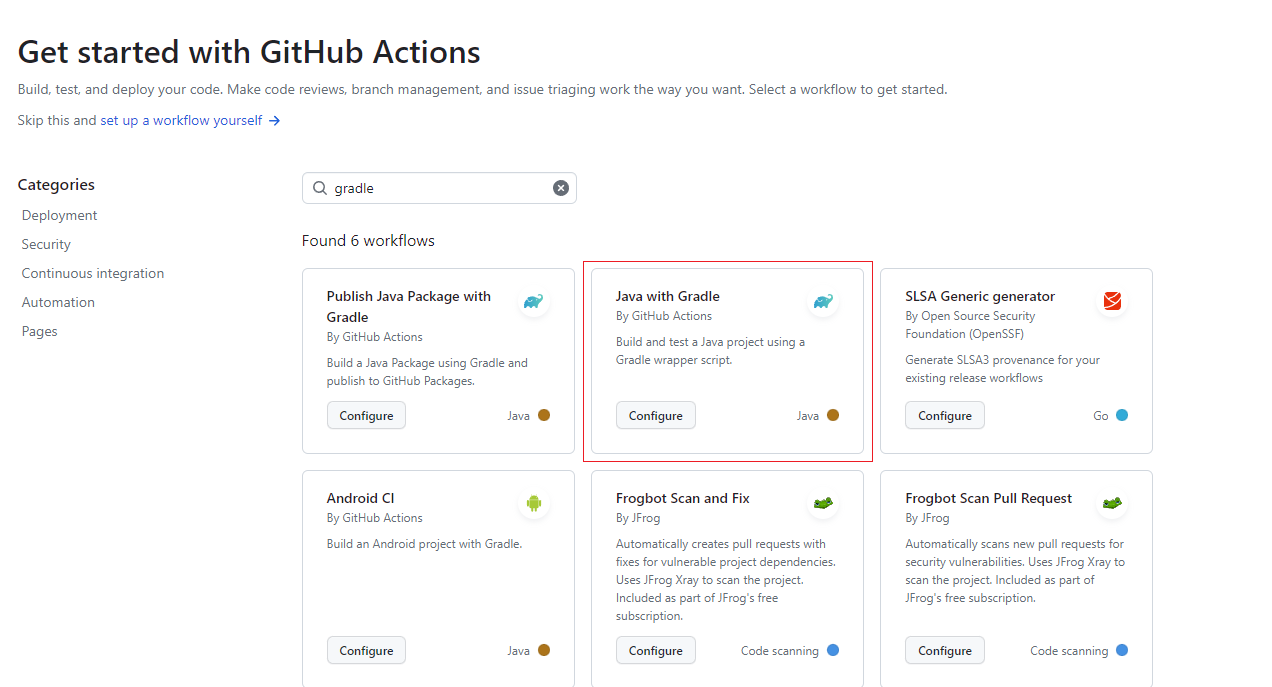Image resolution: width=1272 pixels, height=687 pixels.
Task: Click the frog icon on Frogbot Scan Pull Request
Action: (x=1112, y=503)
